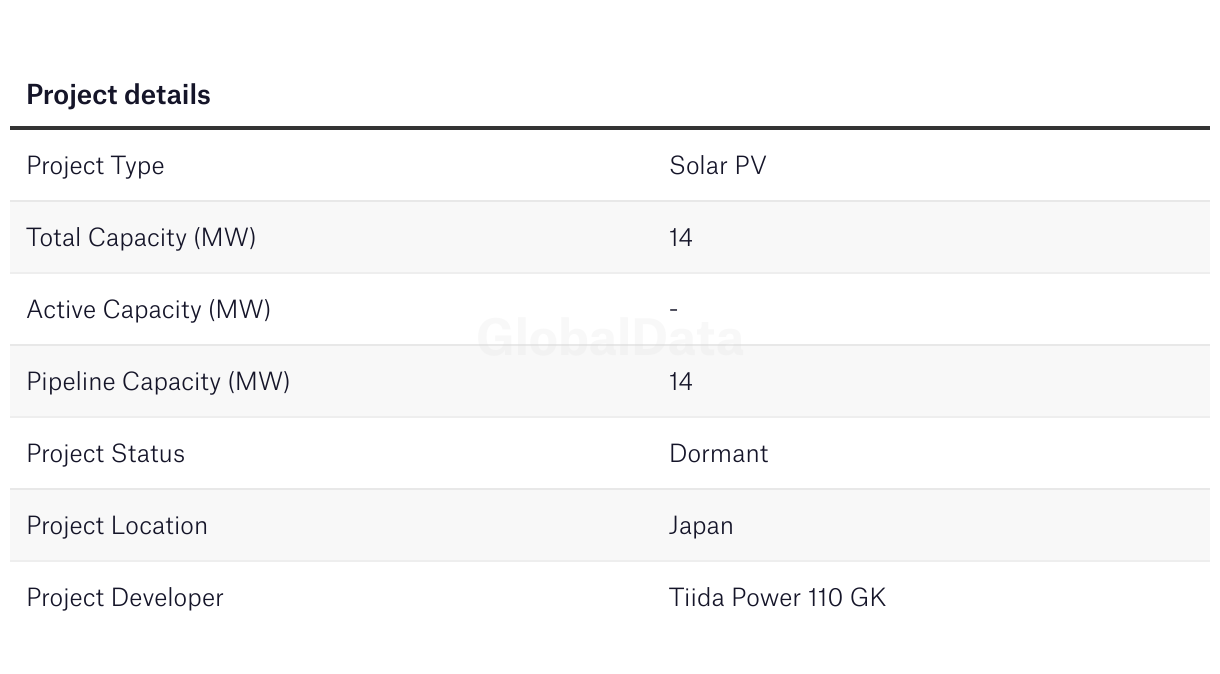Select the Total Capacity (MW) label
Image resolution: width=1220 pixels, height=674 pixels.
click(141, 238)
